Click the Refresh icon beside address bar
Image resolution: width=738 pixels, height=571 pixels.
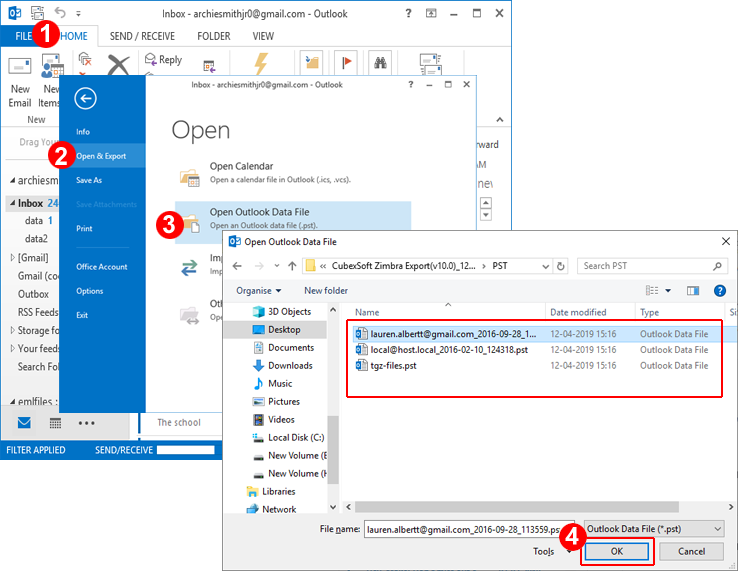coord(561,266)
